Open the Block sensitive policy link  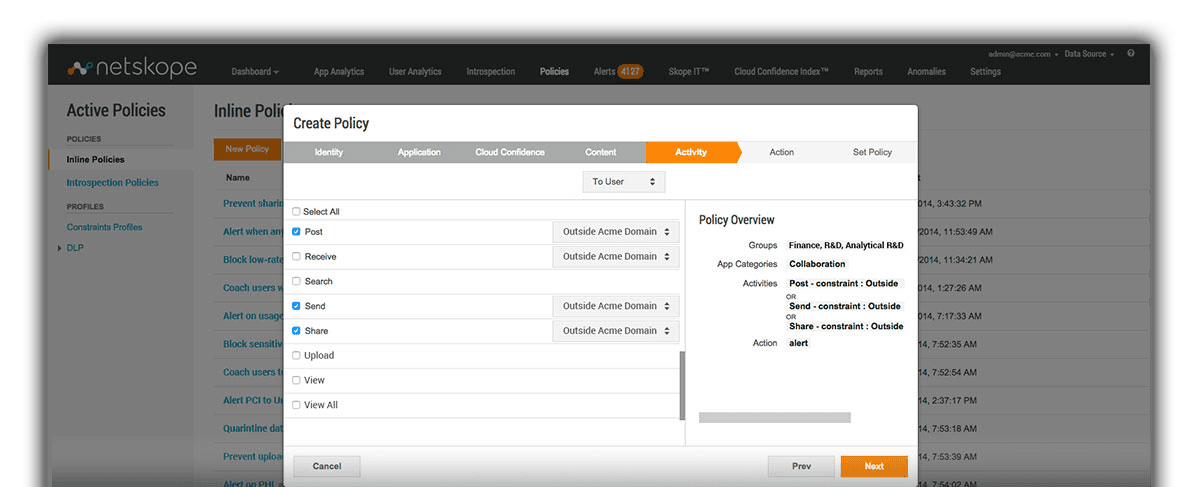(x=252, y=344)
